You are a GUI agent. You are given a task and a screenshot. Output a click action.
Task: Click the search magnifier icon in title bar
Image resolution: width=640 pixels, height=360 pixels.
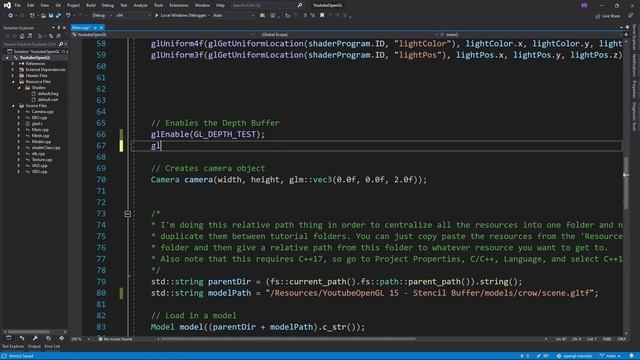(300, 5)
